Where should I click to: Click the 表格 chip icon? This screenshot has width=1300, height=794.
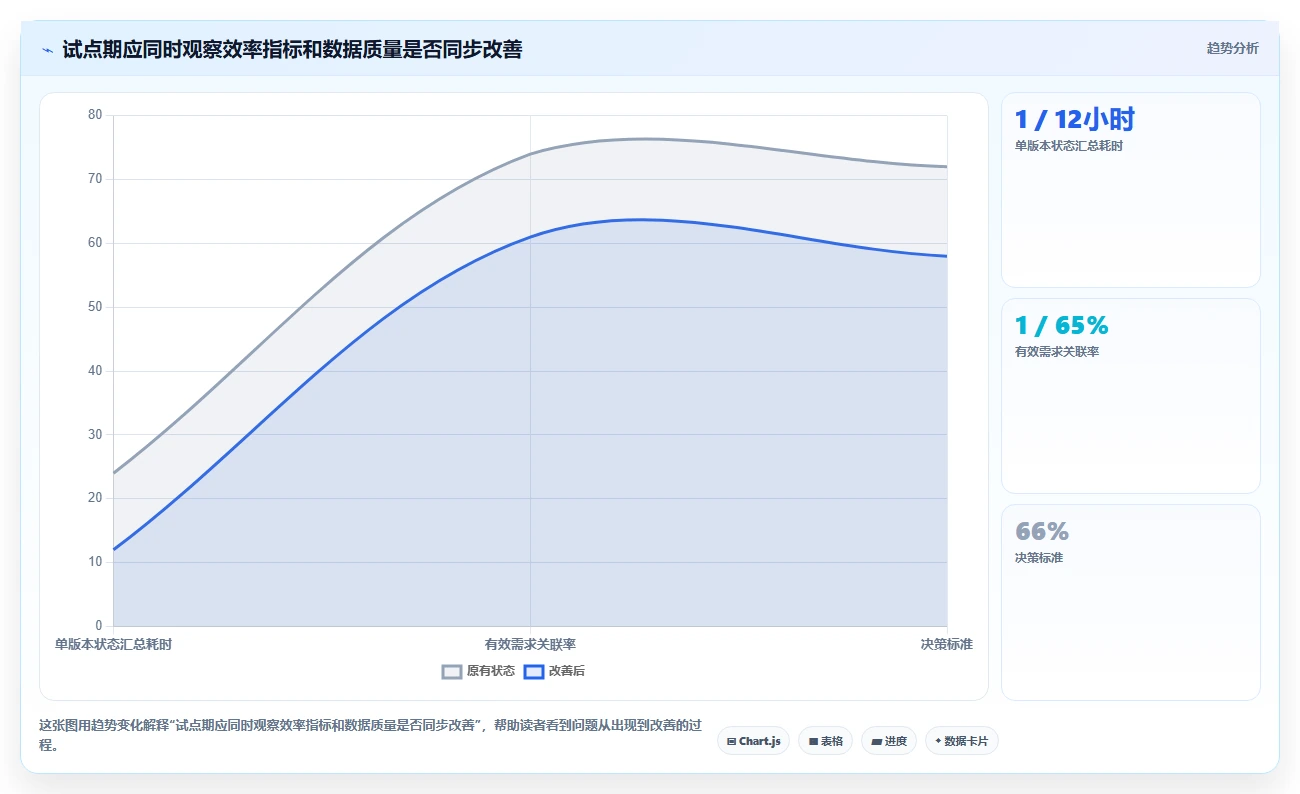click(813, 741)
